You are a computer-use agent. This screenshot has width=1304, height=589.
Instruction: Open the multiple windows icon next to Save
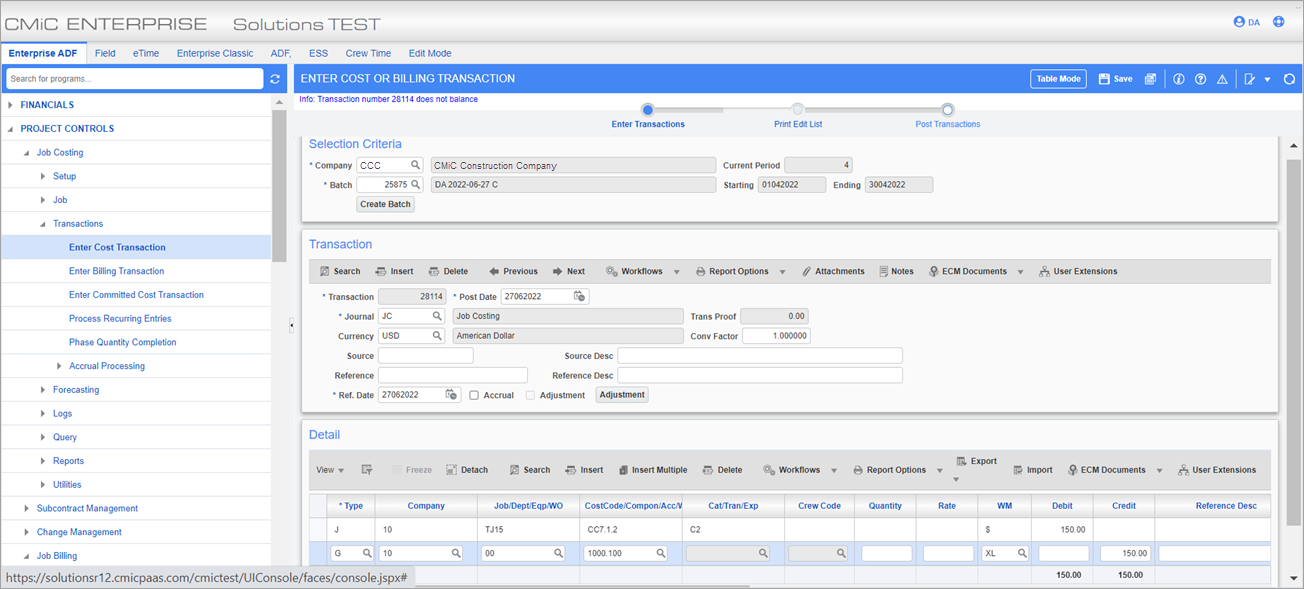click(1151, 79)
